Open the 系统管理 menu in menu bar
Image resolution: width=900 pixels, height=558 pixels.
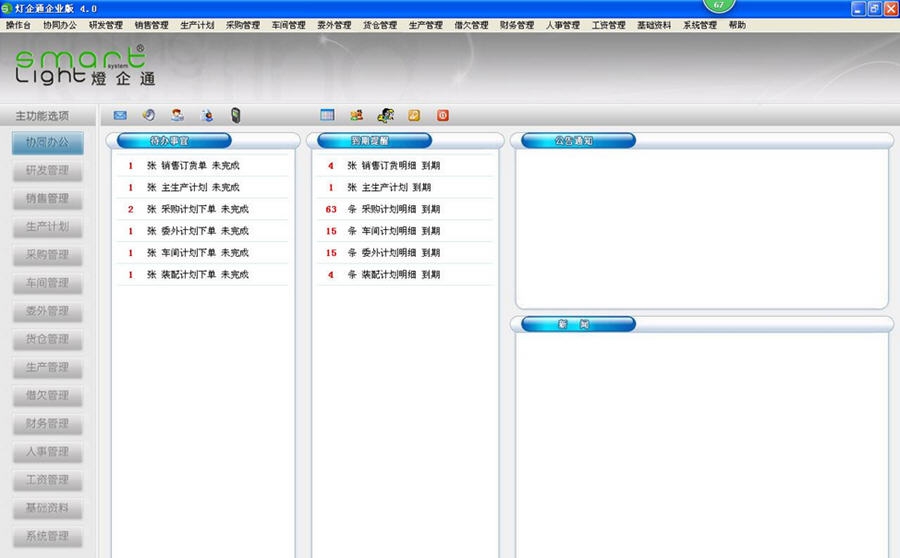click(699, 25)
